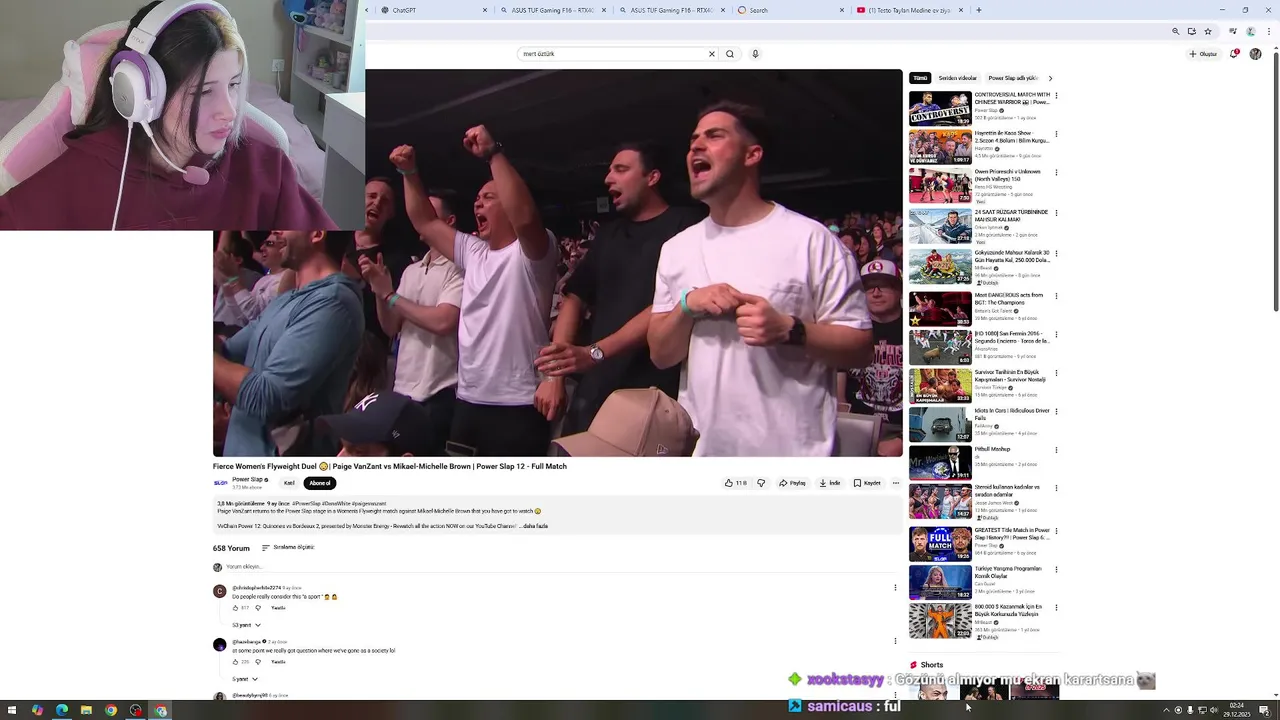Screen dimensions: 1280x720
Task: Click the YouTube search magnifier button
Action: [x=730, y=54]
